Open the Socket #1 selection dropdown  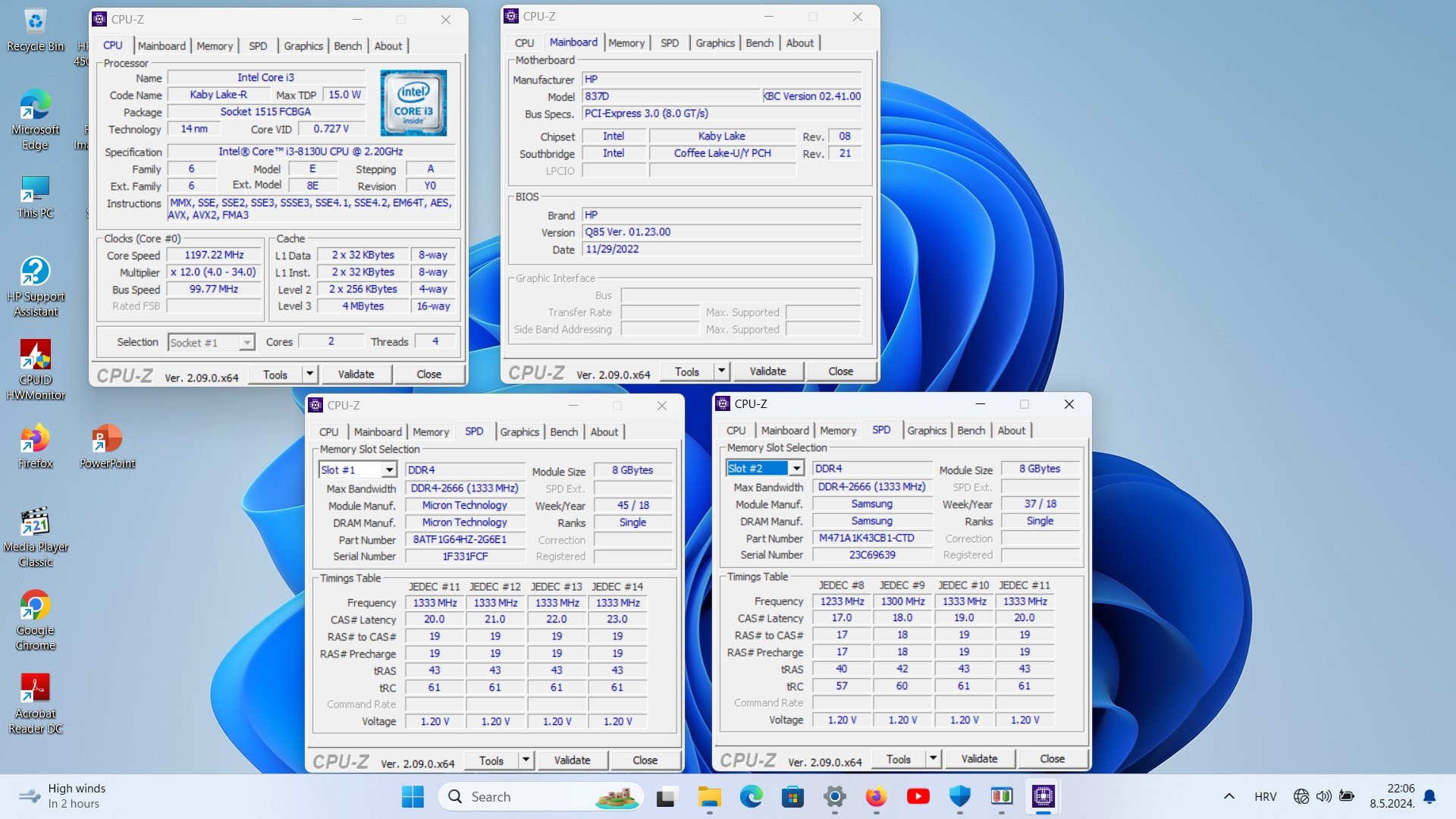pos(211,343)
